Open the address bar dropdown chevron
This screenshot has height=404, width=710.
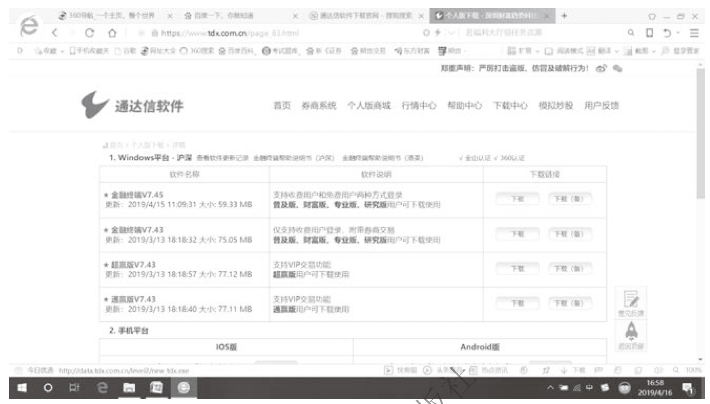click(x=451, y=33)
